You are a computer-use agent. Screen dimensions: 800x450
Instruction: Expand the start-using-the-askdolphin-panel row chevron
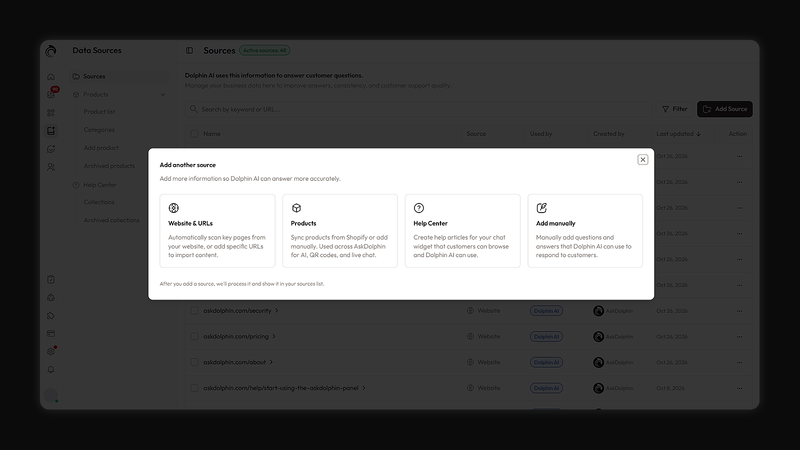click(x=364, y=388)
